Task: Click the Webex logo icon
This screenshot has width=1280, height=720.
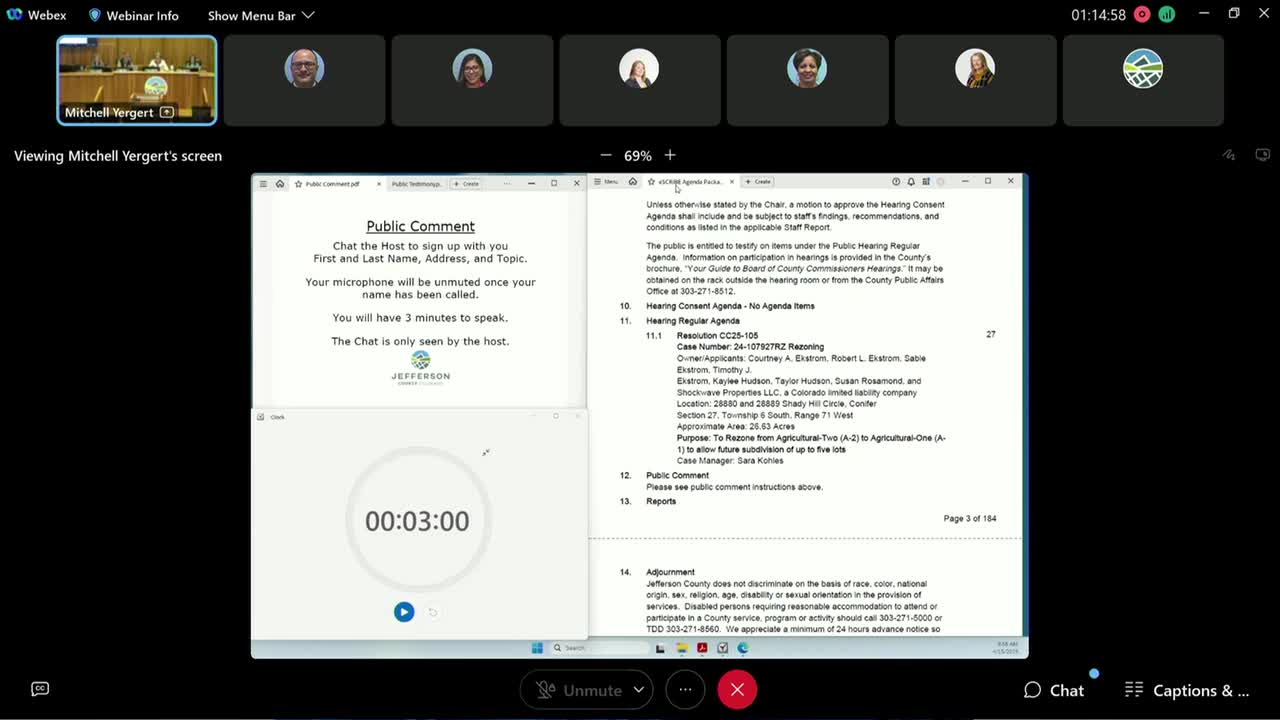Action: click(14, 15)
